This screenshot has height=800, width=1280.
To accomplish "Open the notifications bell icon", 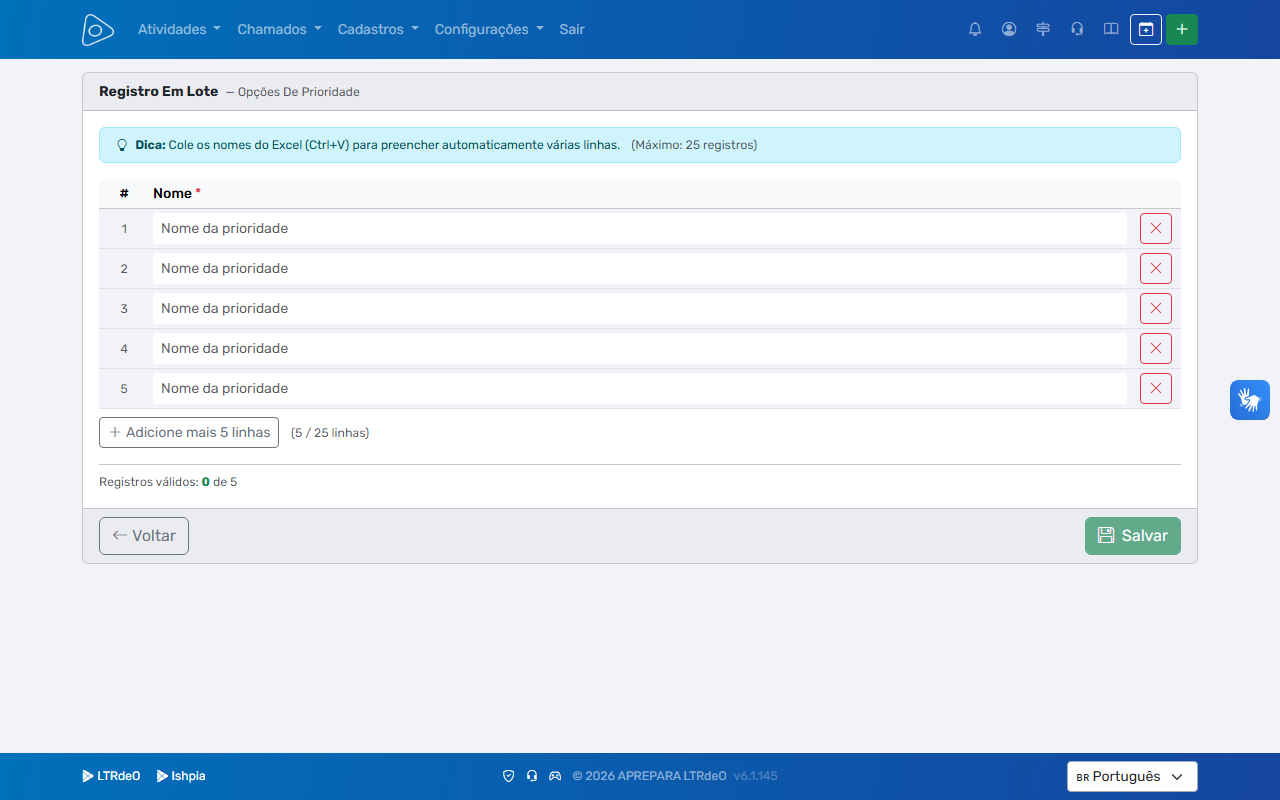I will pos(975,29).
